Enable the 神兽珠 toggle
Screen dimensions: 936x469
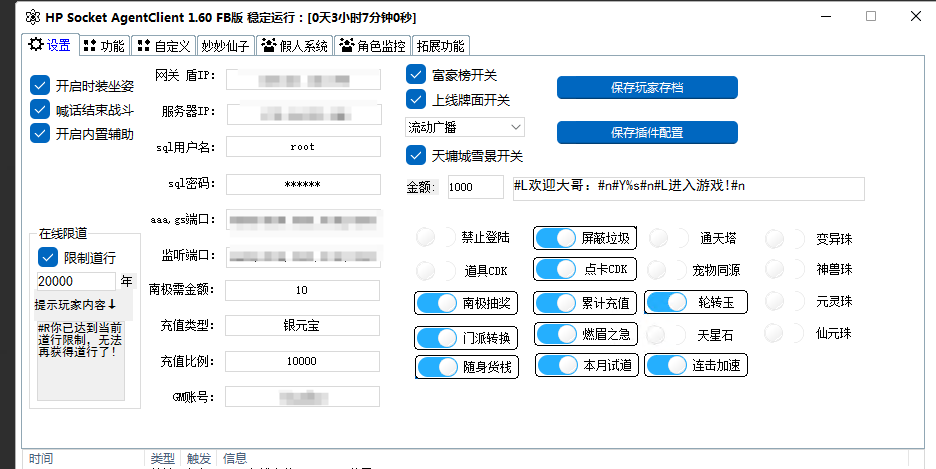tap(784, 269)
